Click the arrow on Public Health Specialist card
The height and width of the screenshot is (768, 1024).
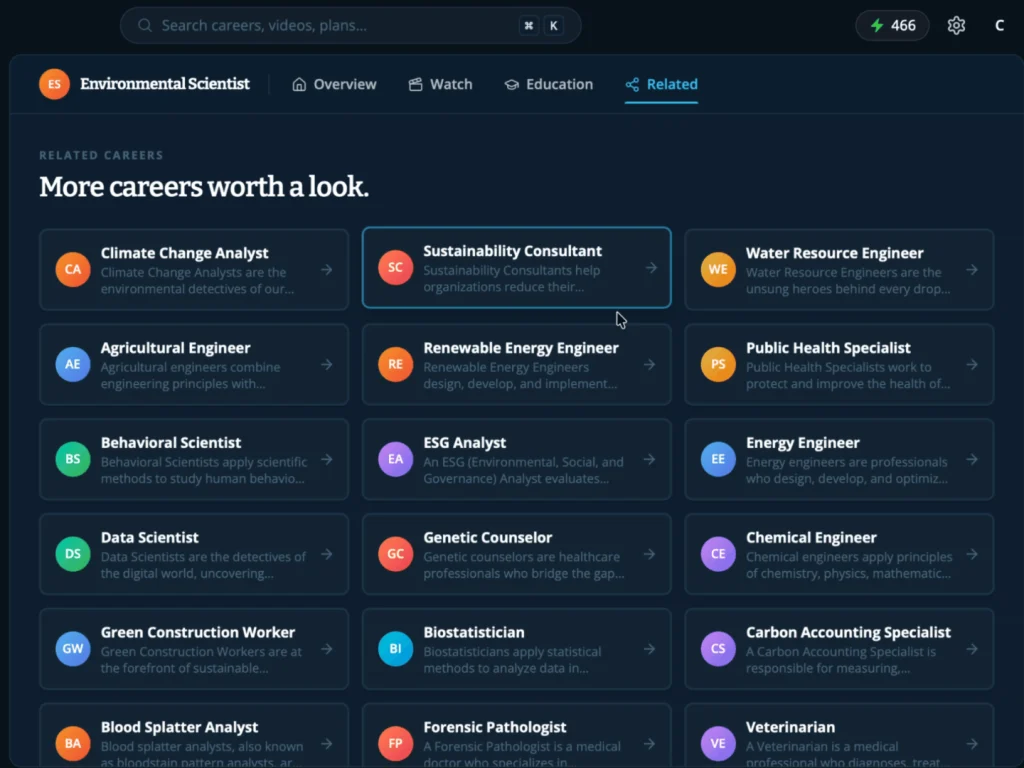972,364
